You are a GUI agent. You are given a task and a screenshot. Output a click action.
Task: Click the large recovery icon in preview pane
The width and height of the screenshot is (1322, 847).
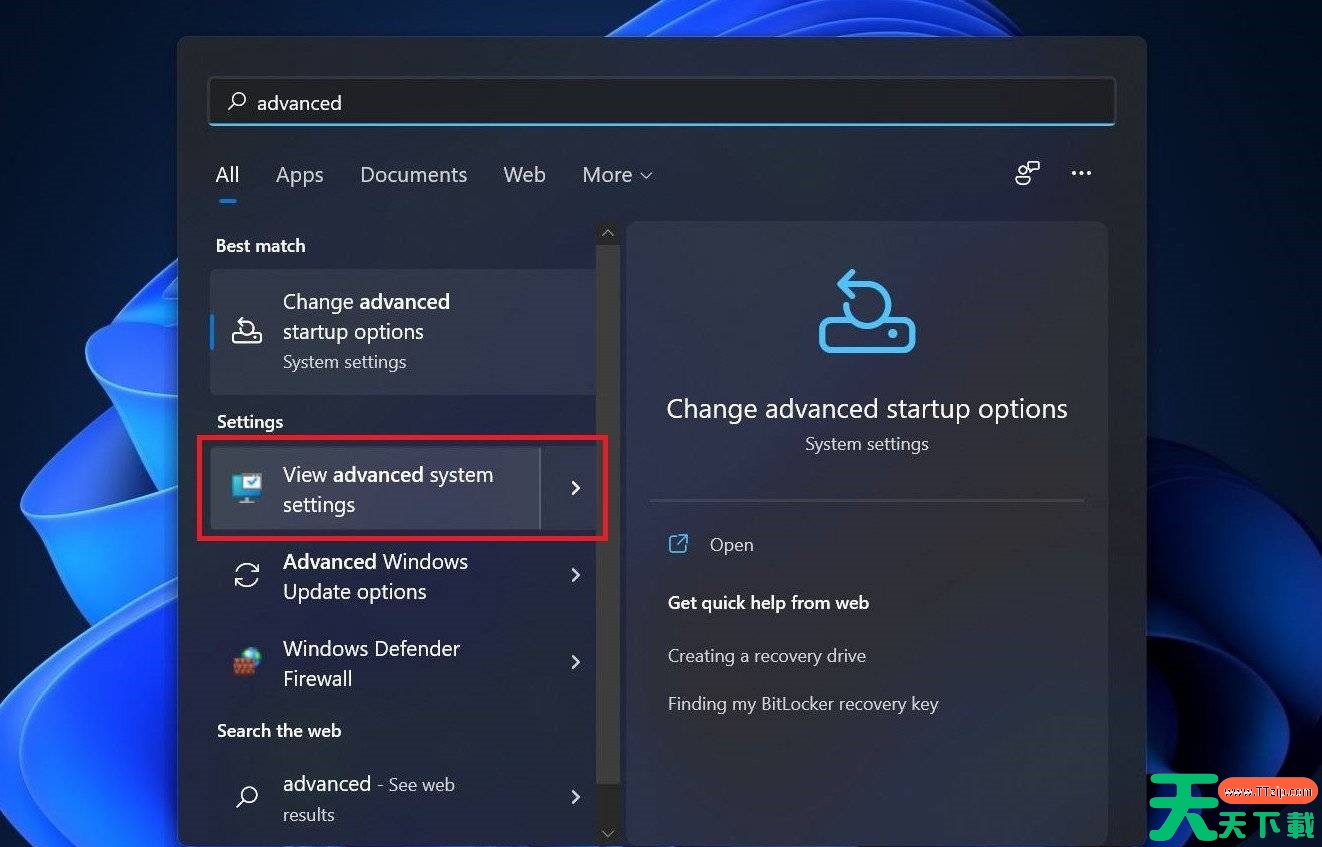click(867, 311)
